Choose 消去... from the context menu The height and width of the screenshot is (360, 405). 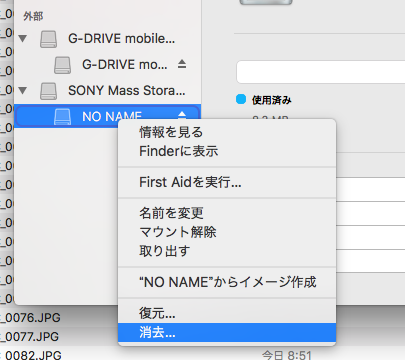point(227,332)
